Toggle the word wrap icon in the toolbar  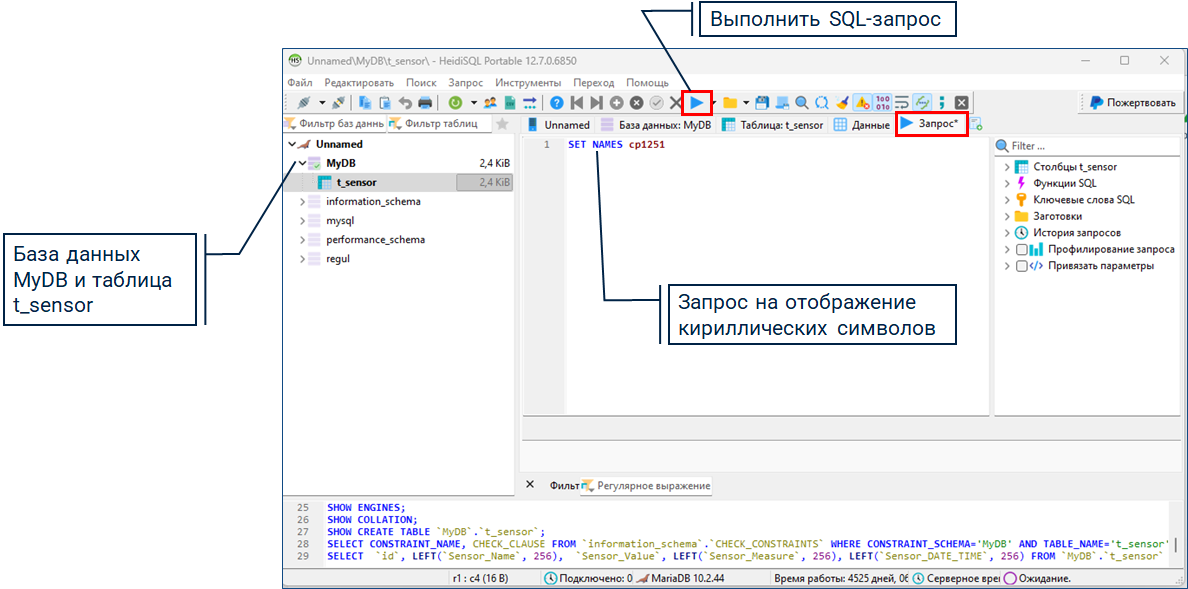click(x=901, y=102)
